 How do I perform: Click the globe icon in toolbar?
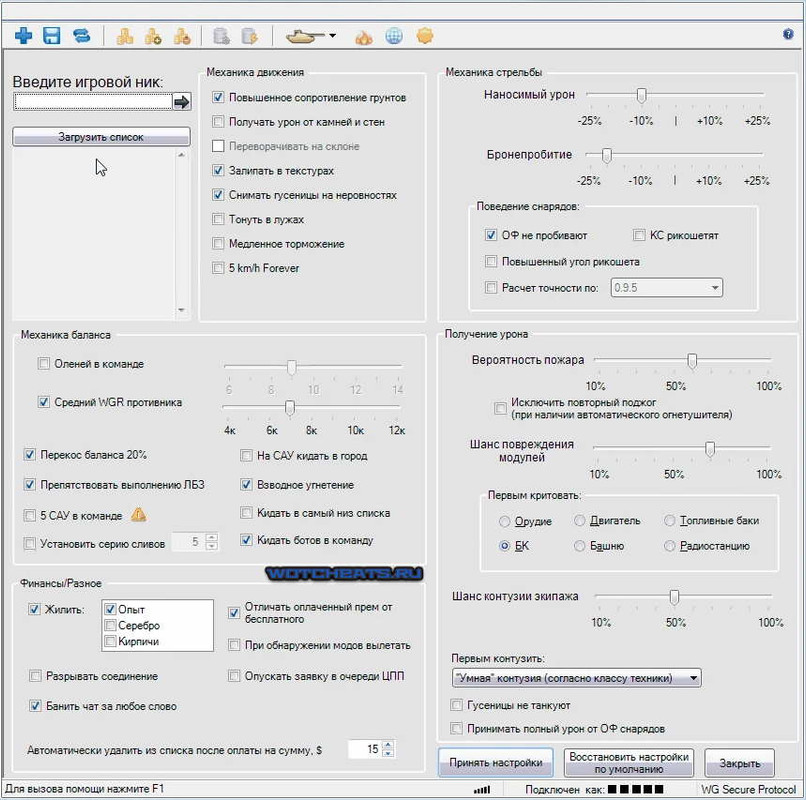point(394,36)
